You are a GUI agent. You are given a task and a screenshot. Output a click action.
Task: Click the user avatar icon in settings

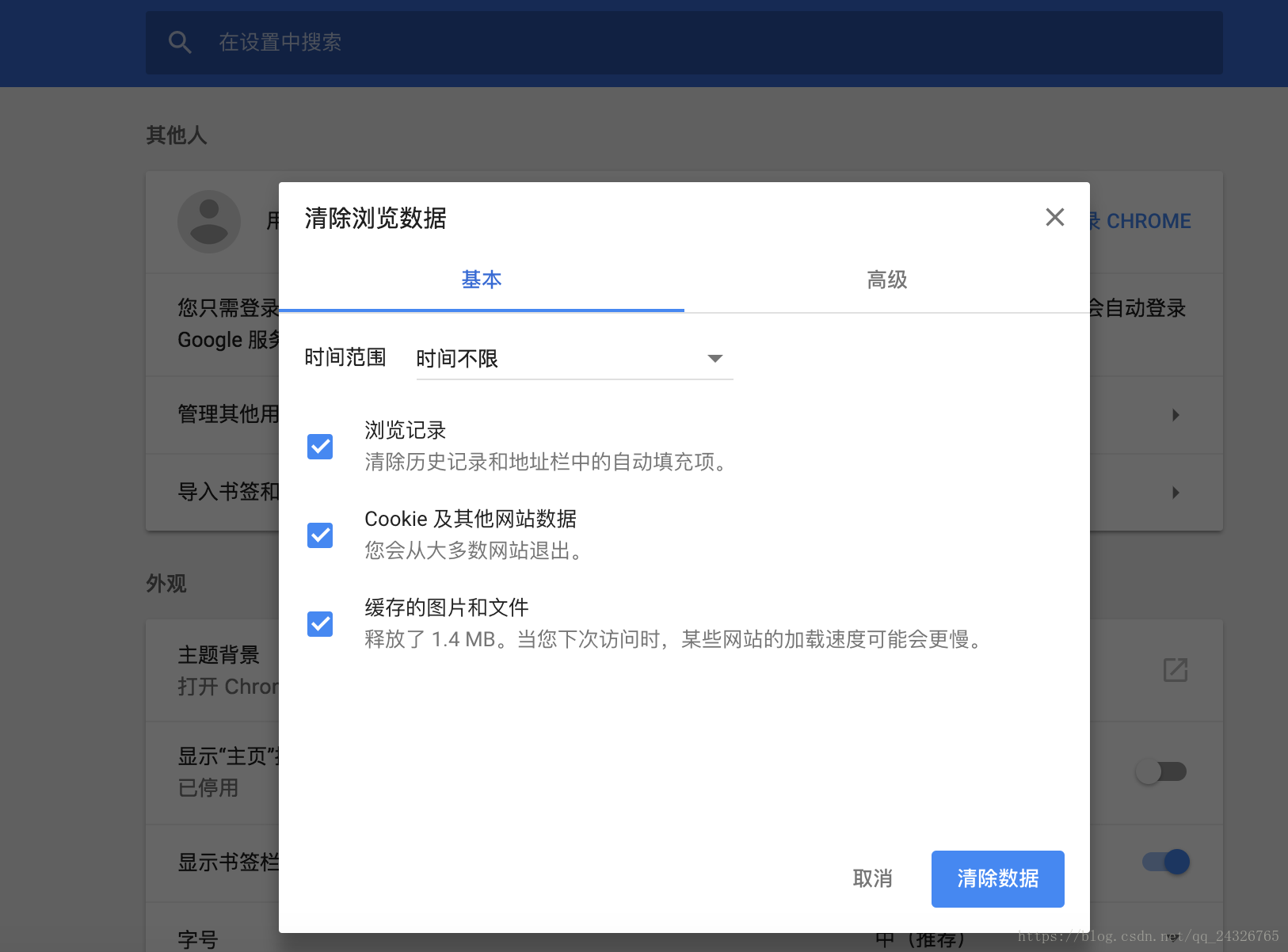(209, 222)
